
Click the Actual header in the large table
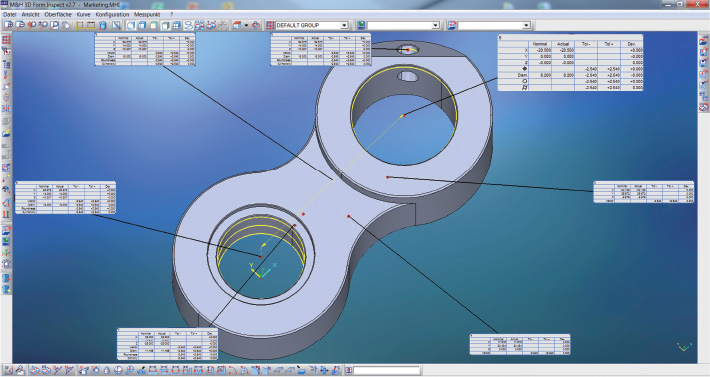[563, 44]
